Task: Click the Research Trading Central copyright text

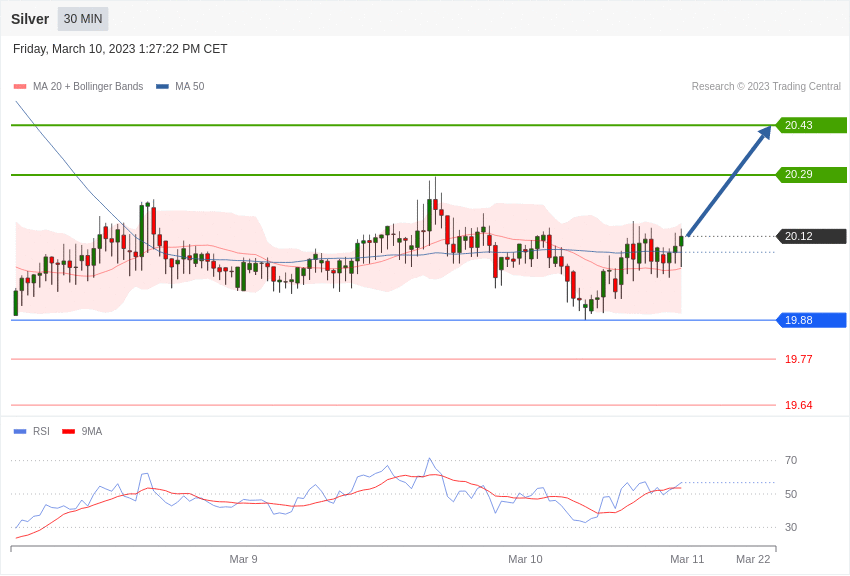Action: (x=766, y=87)
